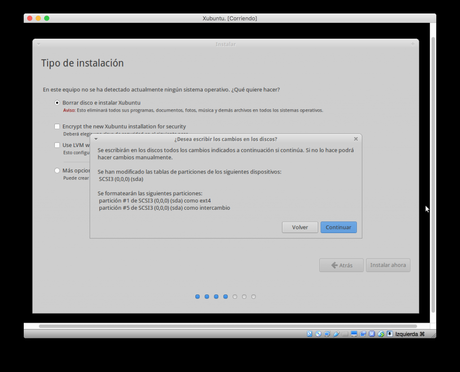Close the '¿Desea escribir los cambios?' dialog
Viewport: 460px width, 372px height.
tap(356, 139)
